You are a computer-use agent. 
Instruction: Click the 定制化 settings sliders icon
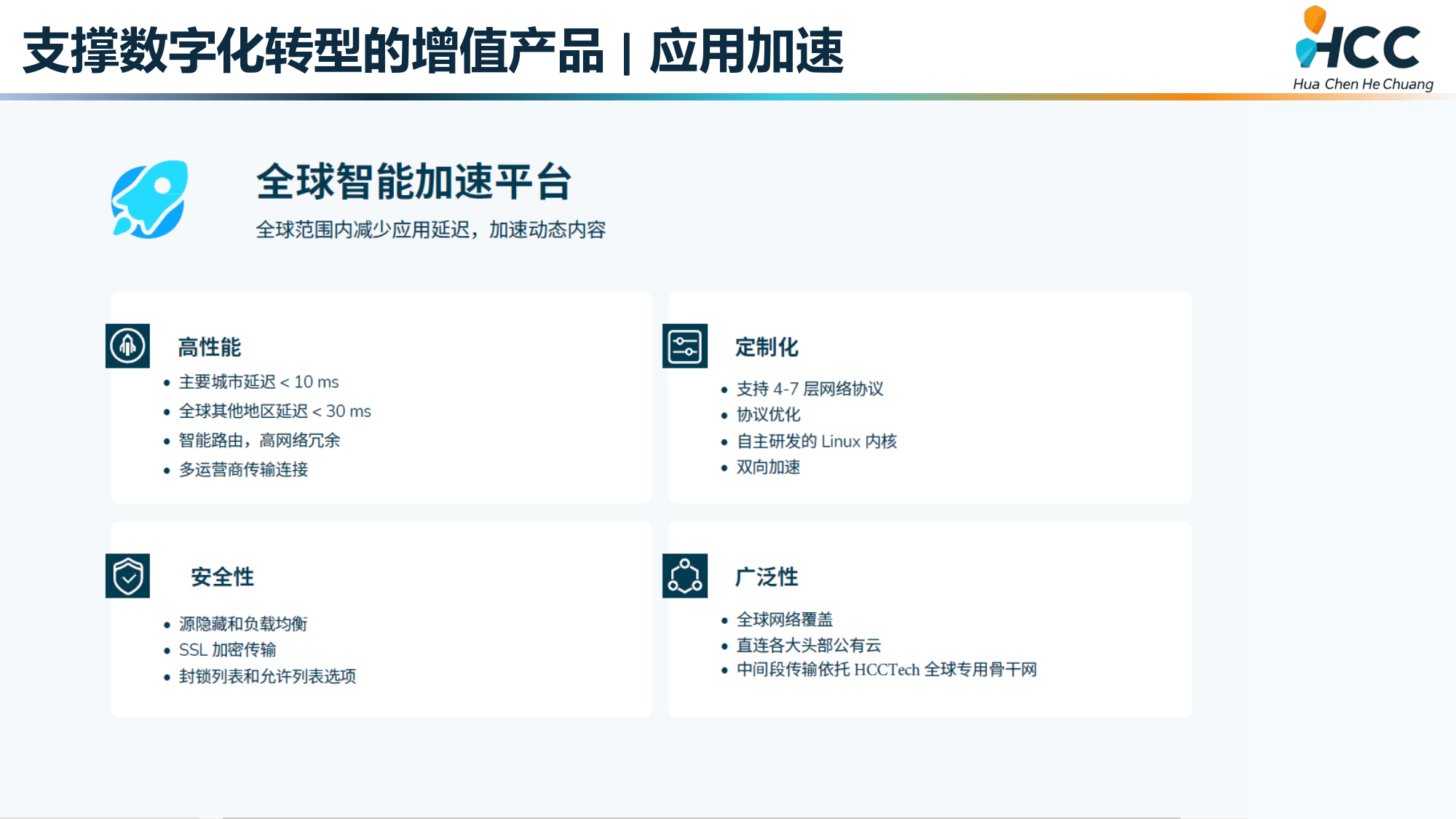[685, 346]
